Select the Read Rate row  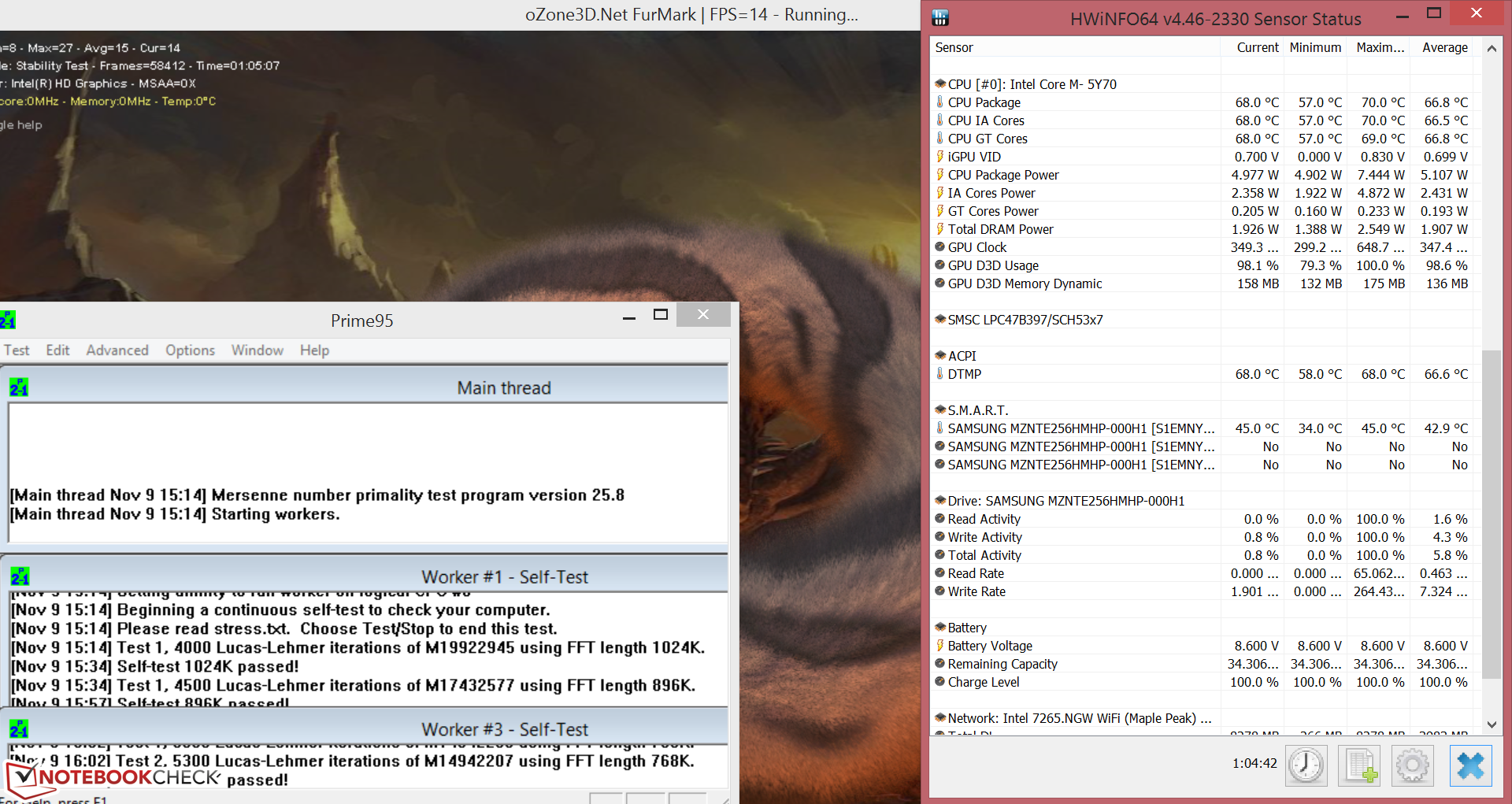click(1202, 573)
